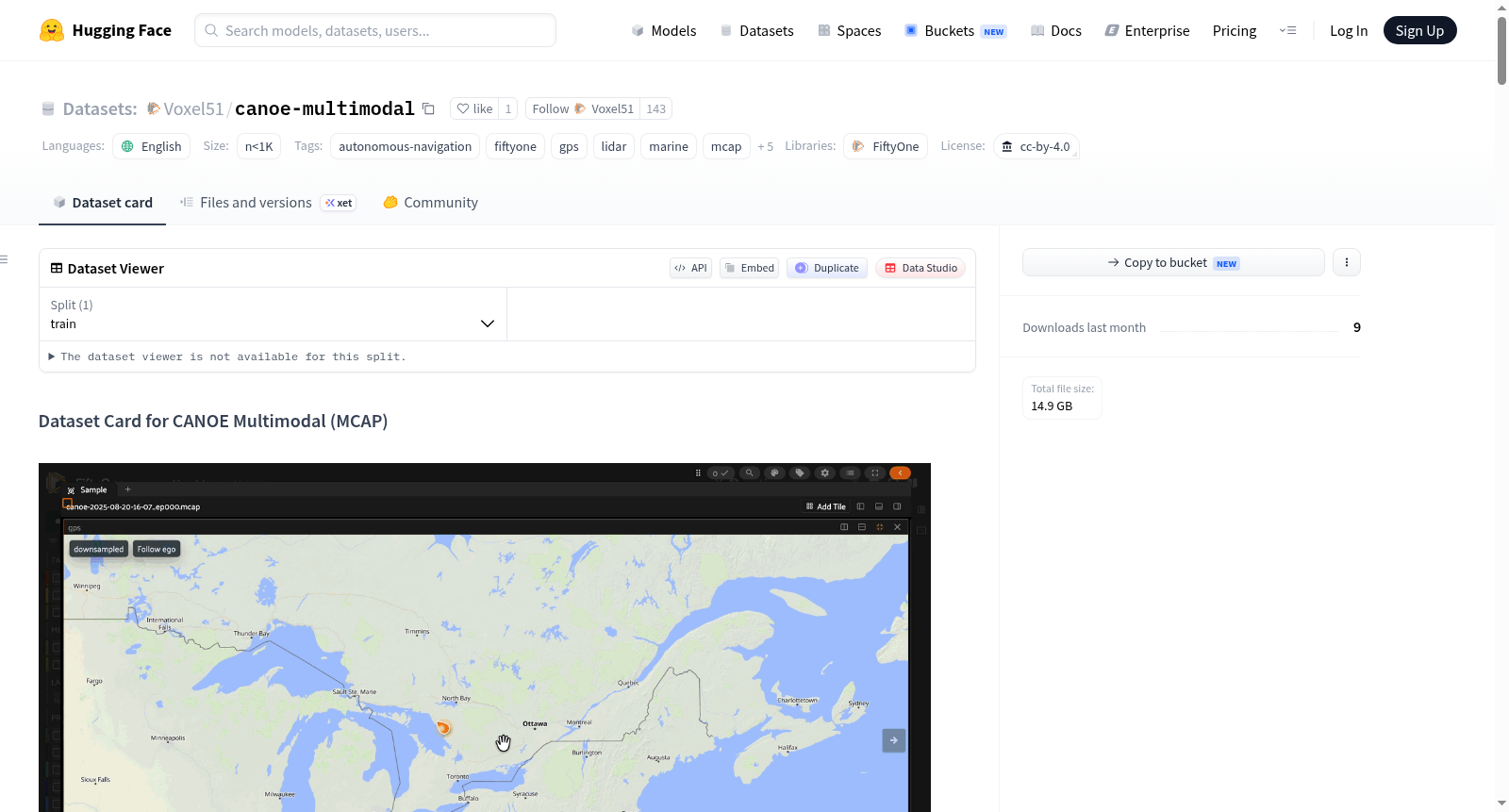
Task: Select the FiftyOne library tag
Action: [886, 146]
